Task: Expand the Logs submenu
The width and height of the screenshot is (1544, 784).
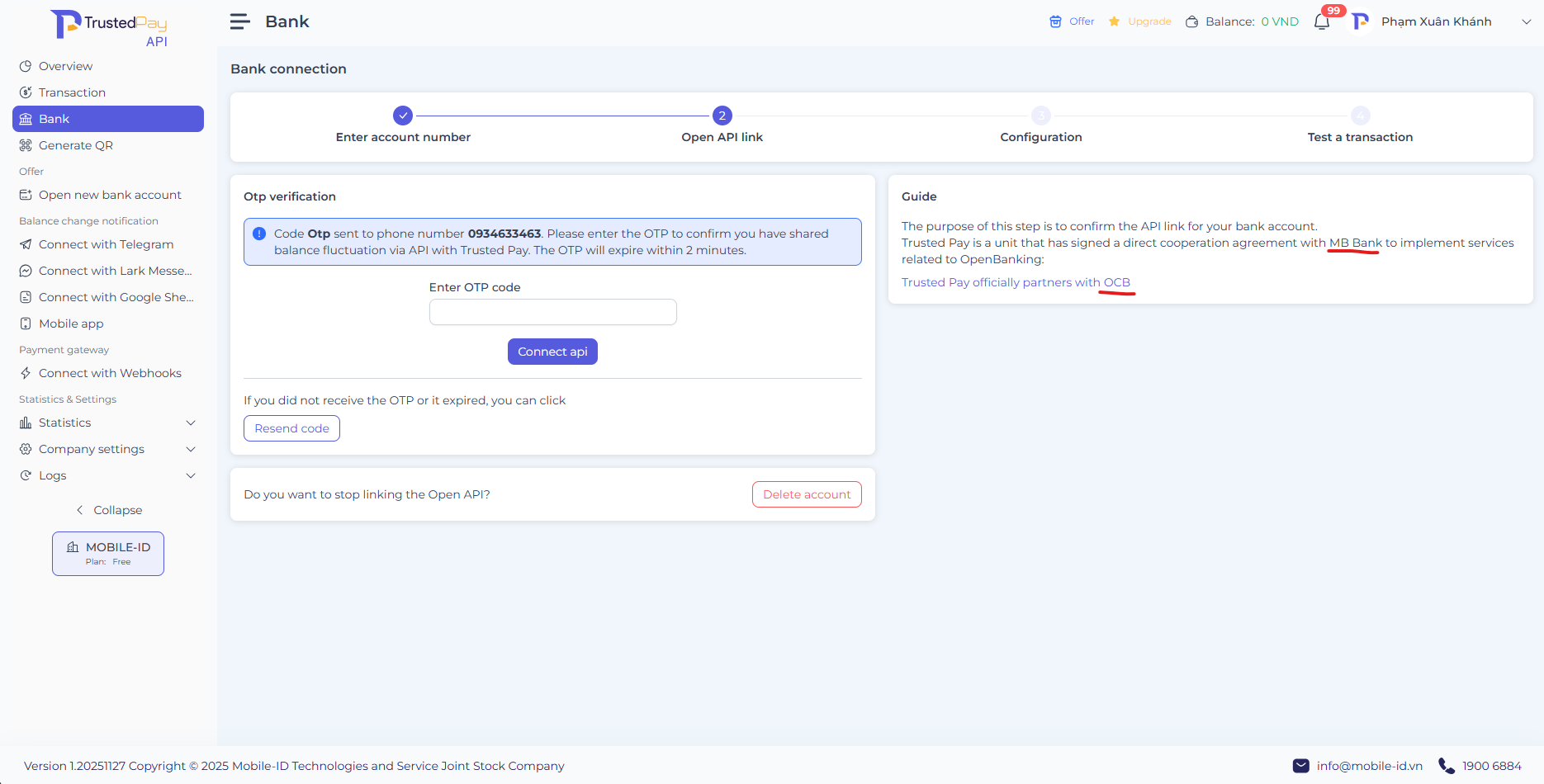Action: coord(191,475)
